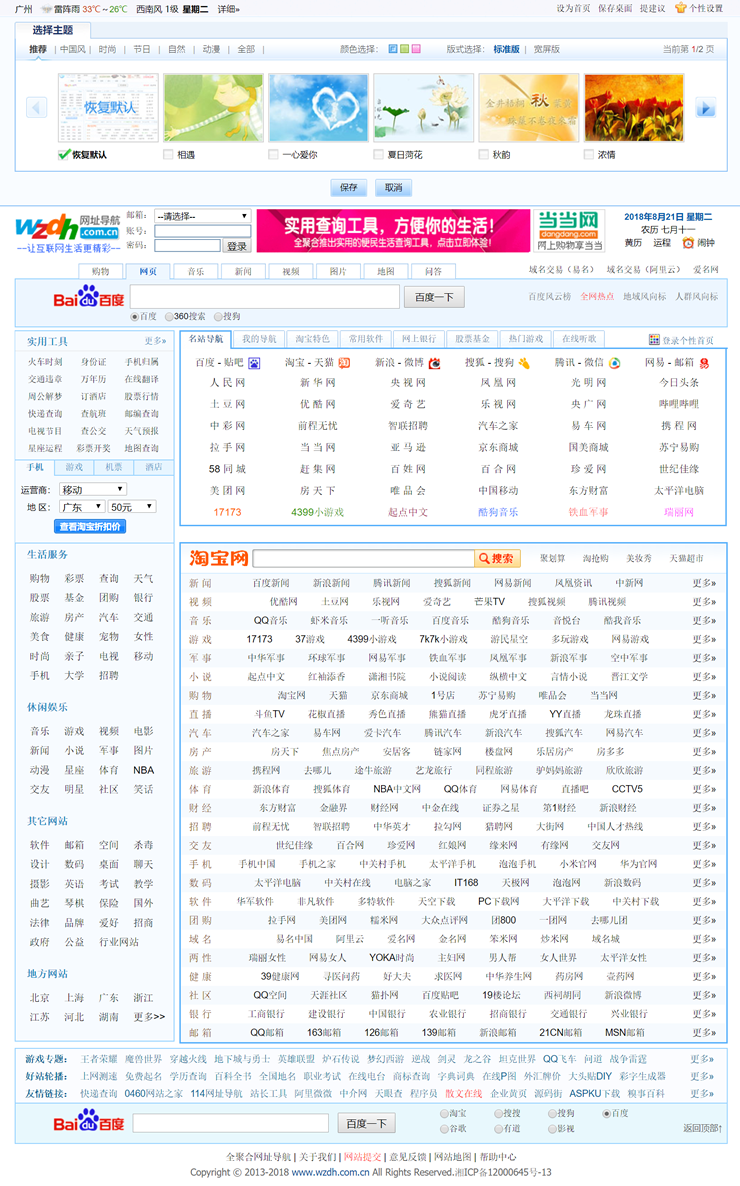This screenshot has width=740, height=1186.
Task: Click the 取消 button
Action: tap(393, 187)
